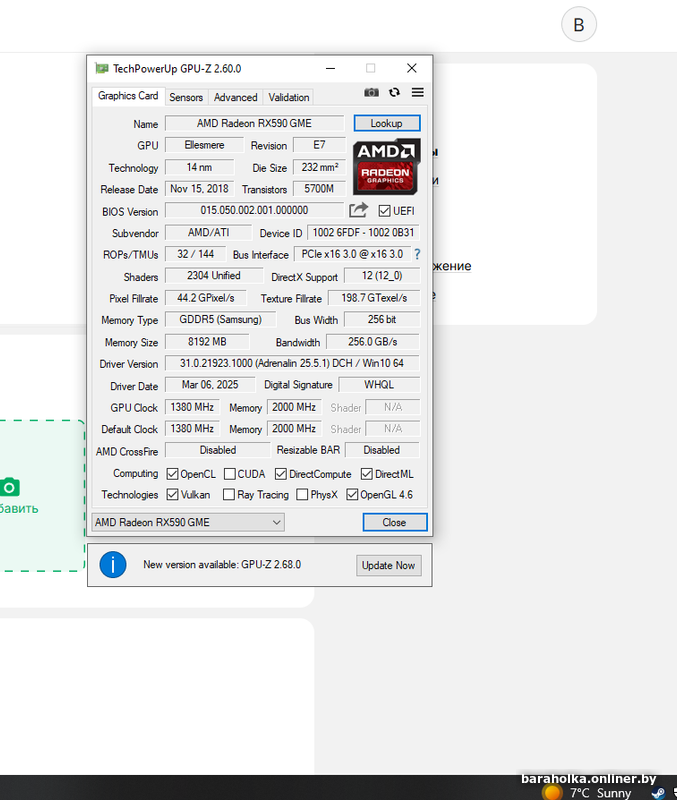677x800 pixels.
Task: Switch to the Graphics Card tab
Action: pos(128,96)
